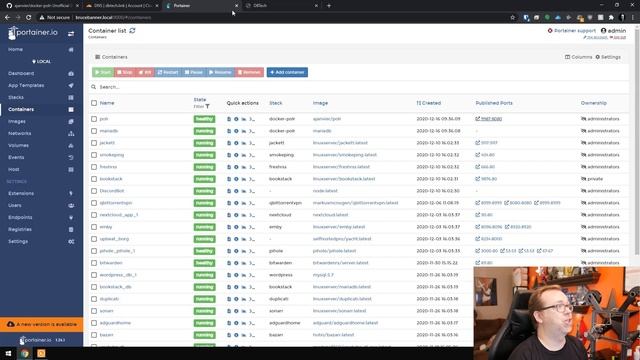640x360 pixels.
Task: Open logs quick action for bookstack container
Action: [x=229, y=179]
